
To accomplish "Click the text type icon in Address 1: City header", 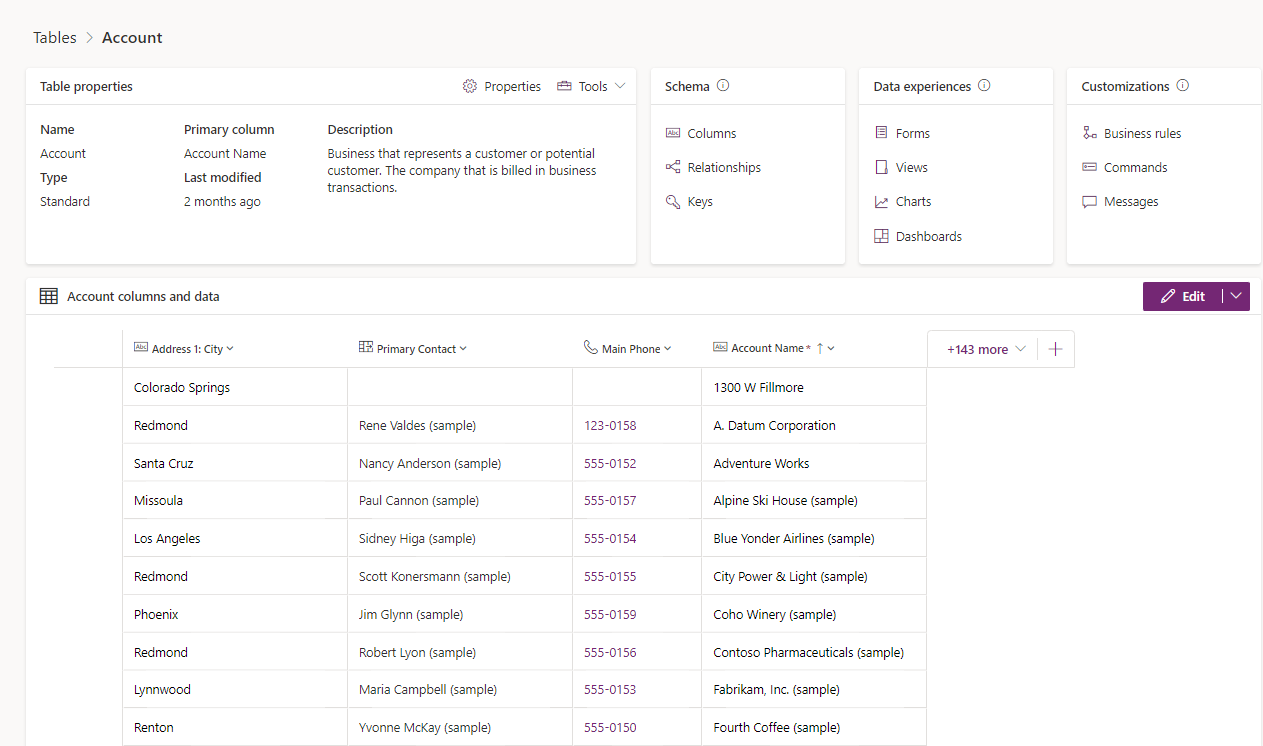I will tap(141, 347).
